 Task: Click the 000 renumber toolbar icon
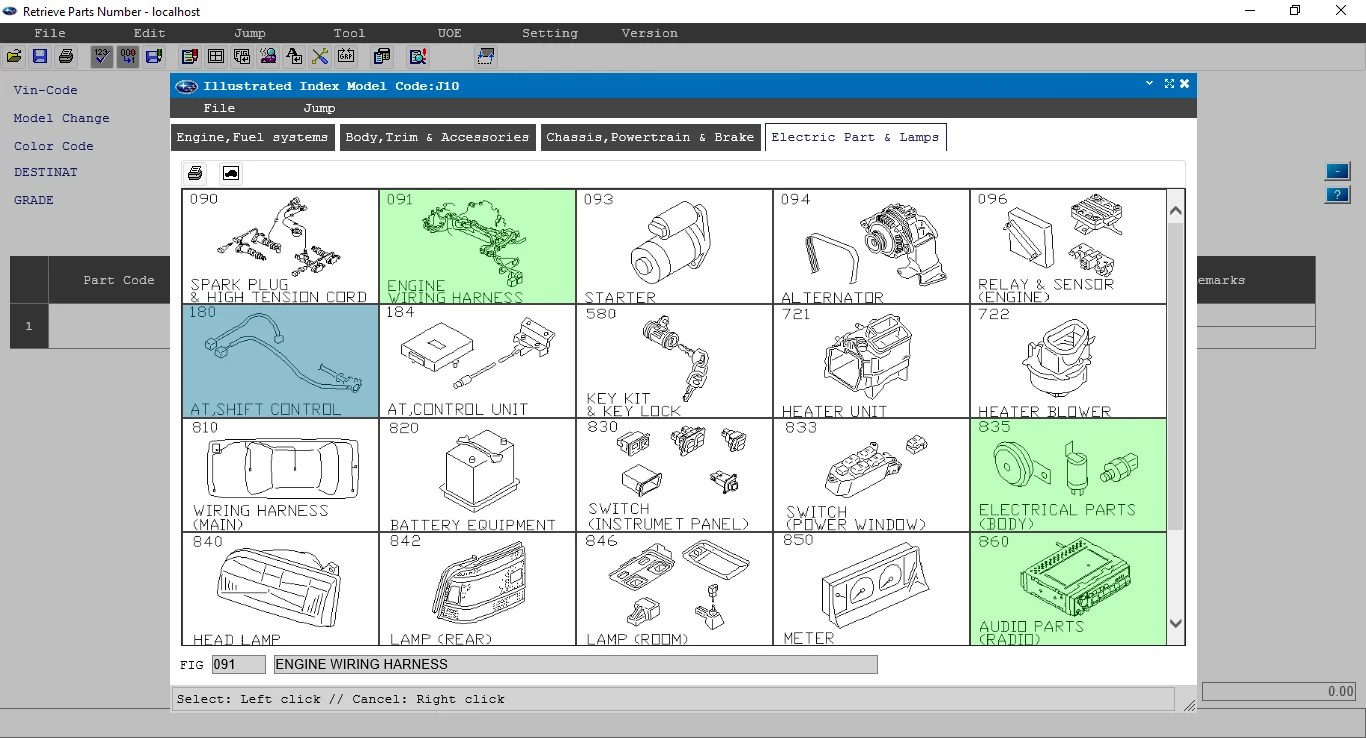coord(128,56)
